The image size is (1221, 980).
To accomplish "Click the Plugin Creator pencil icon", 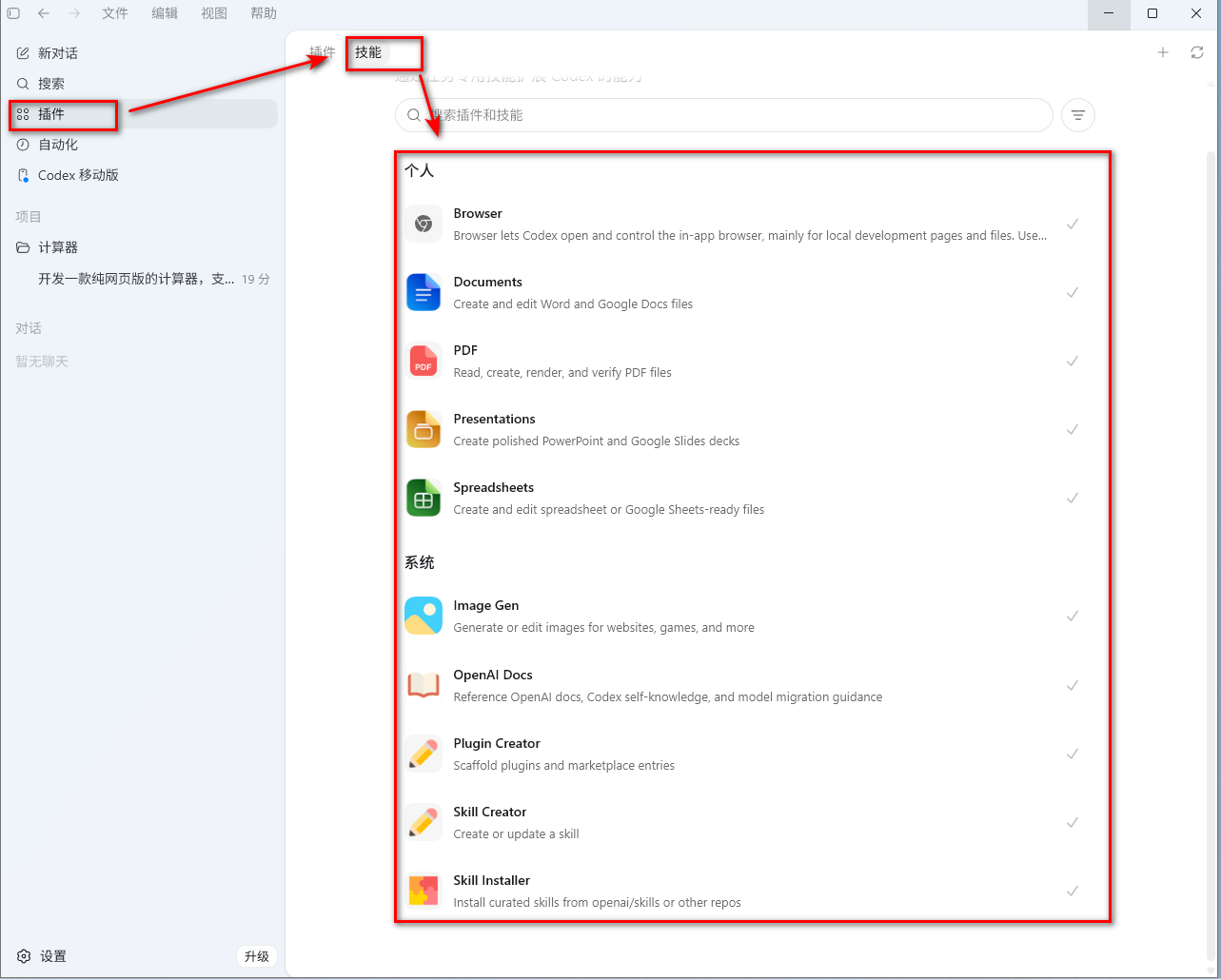I will (x=423, y=754).
